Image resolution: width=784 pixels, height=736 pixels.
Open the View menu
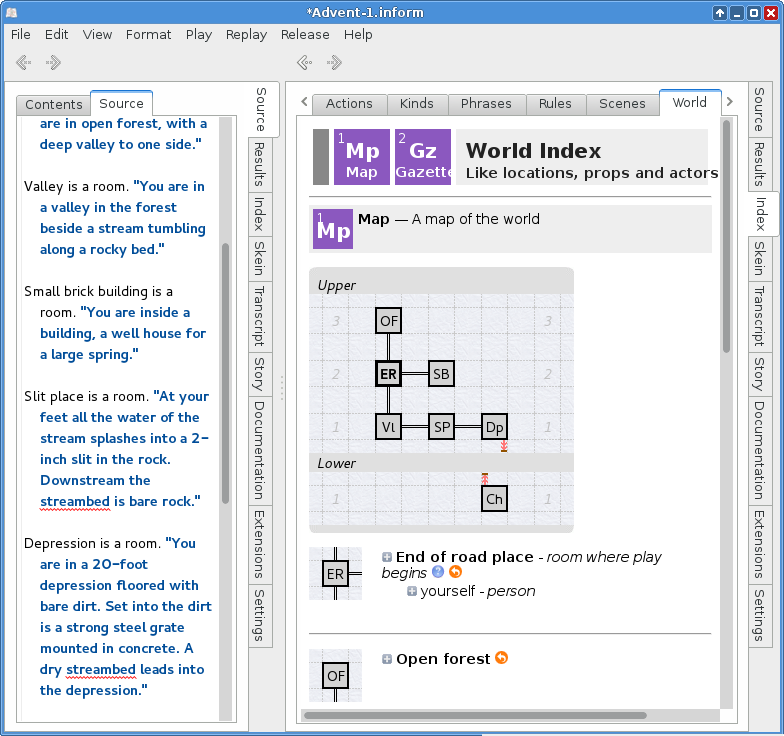(97, 34)
